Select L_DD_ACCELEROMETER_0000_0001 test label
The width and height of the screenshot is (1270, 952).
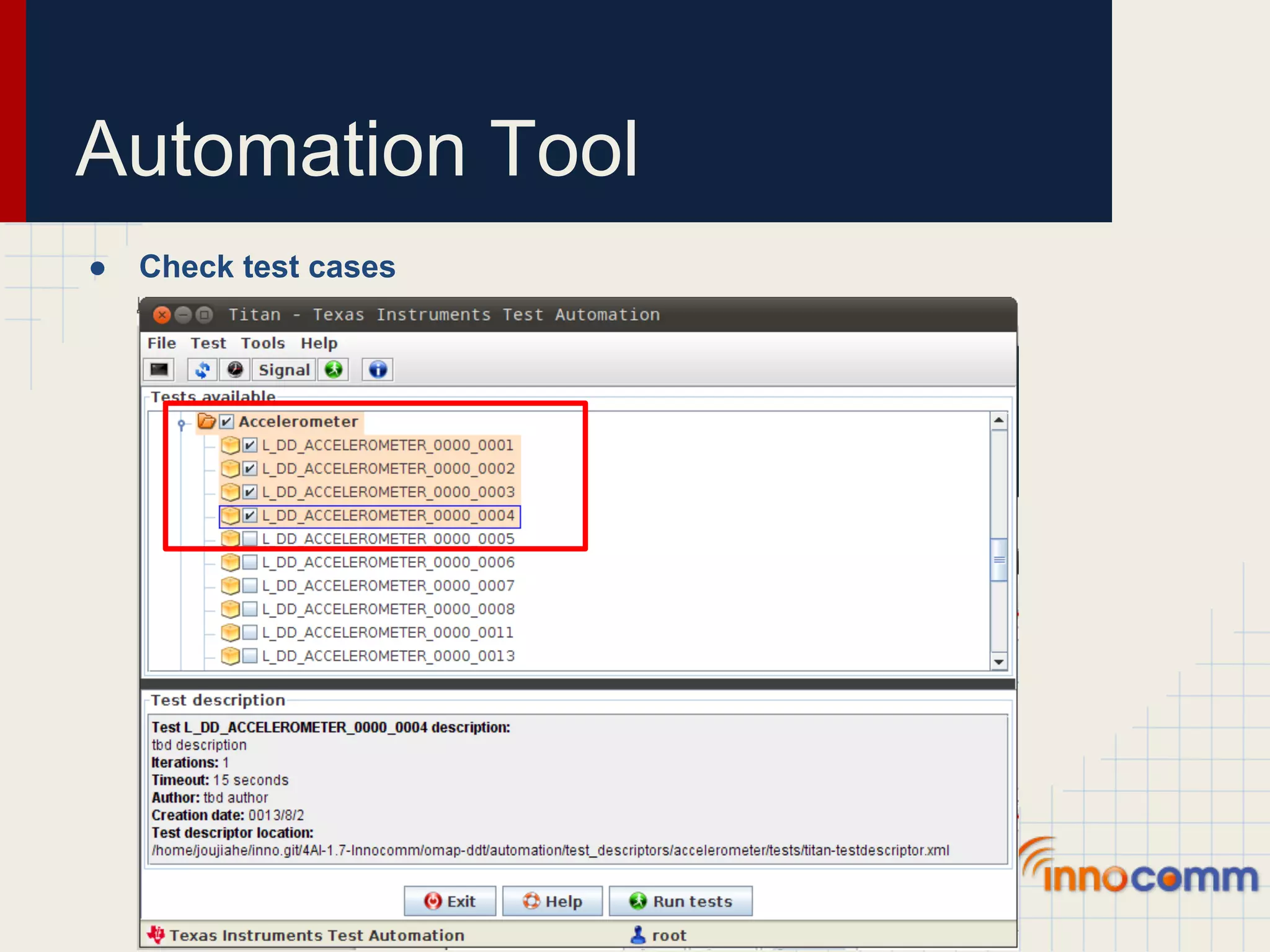point(388,445)
